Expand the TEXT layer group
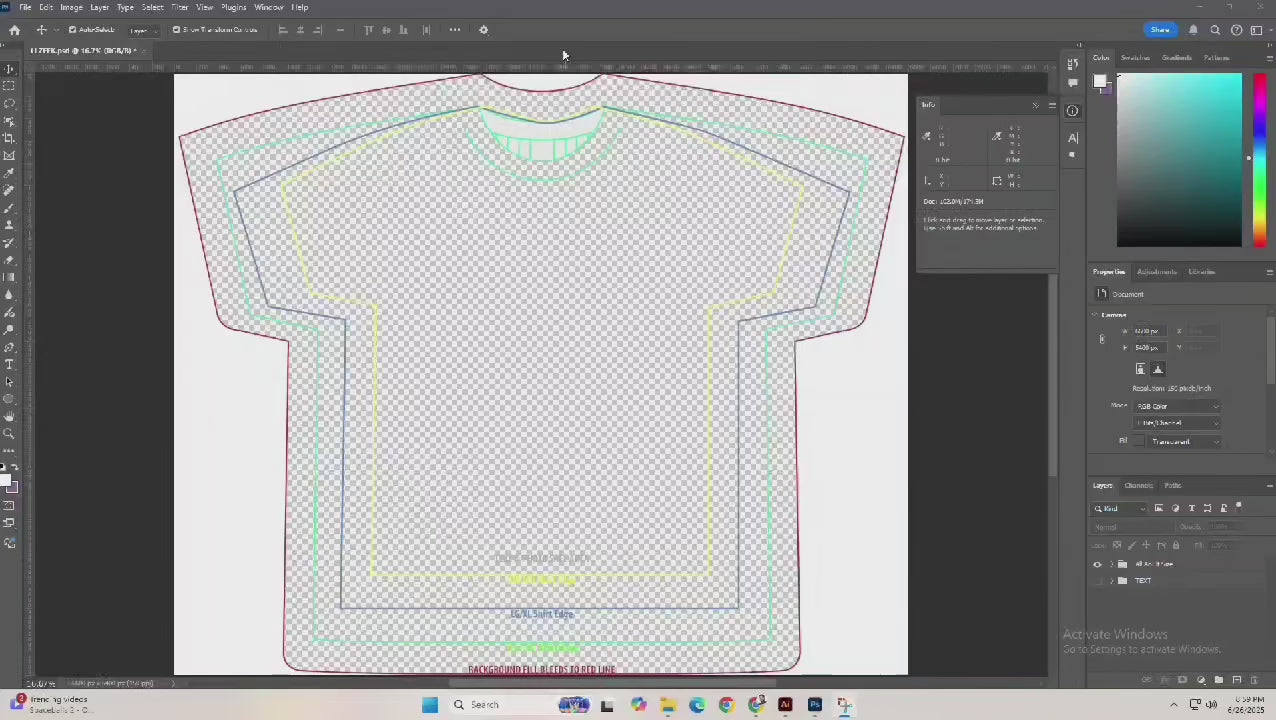 click(x=1111, y=581)
